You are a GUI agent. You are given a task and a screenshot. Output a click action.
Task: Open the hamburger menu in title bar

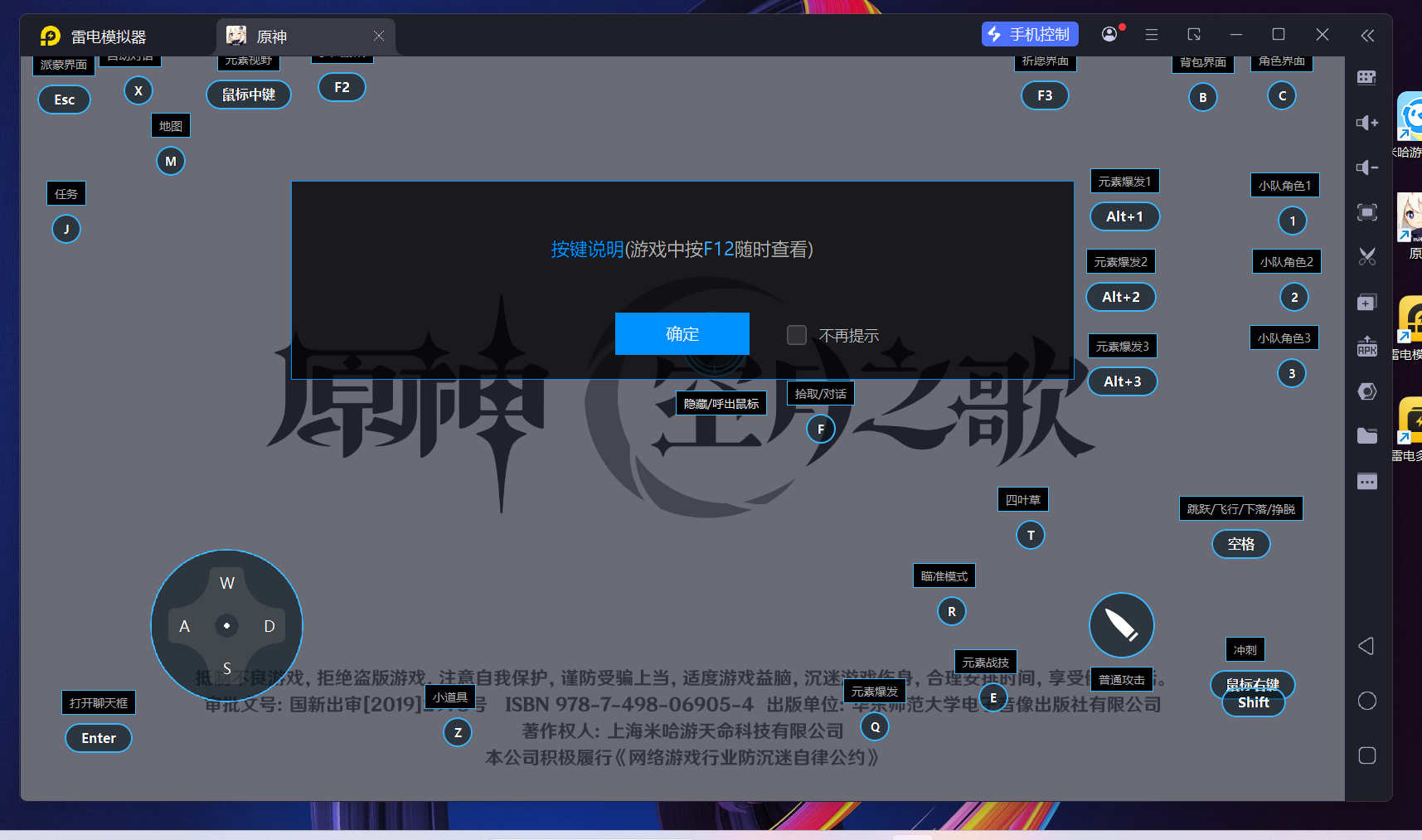click(x=1151, y=35)
